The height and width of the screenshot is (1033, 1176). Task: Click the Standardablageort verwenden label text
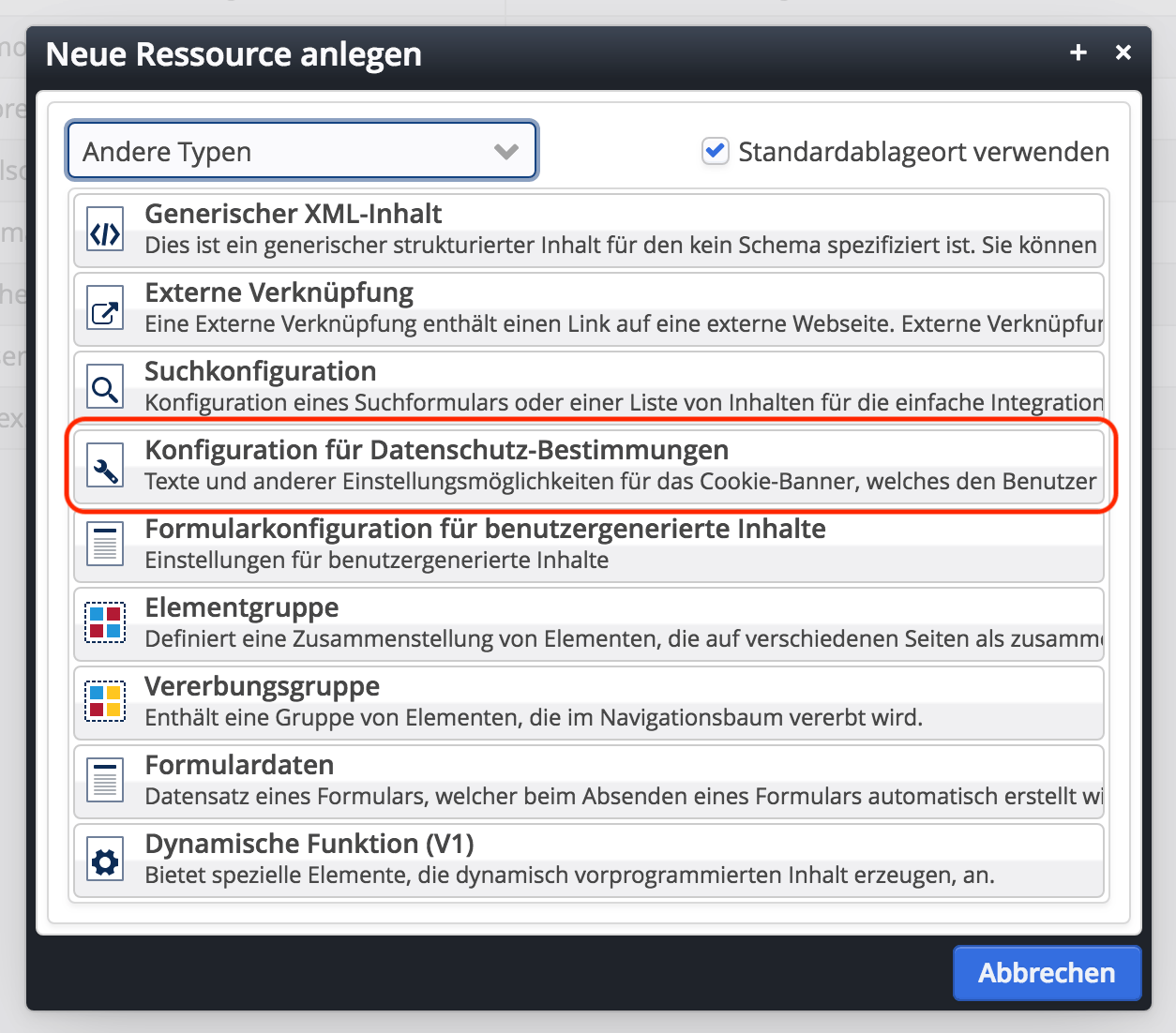click(x=923, y=152)
